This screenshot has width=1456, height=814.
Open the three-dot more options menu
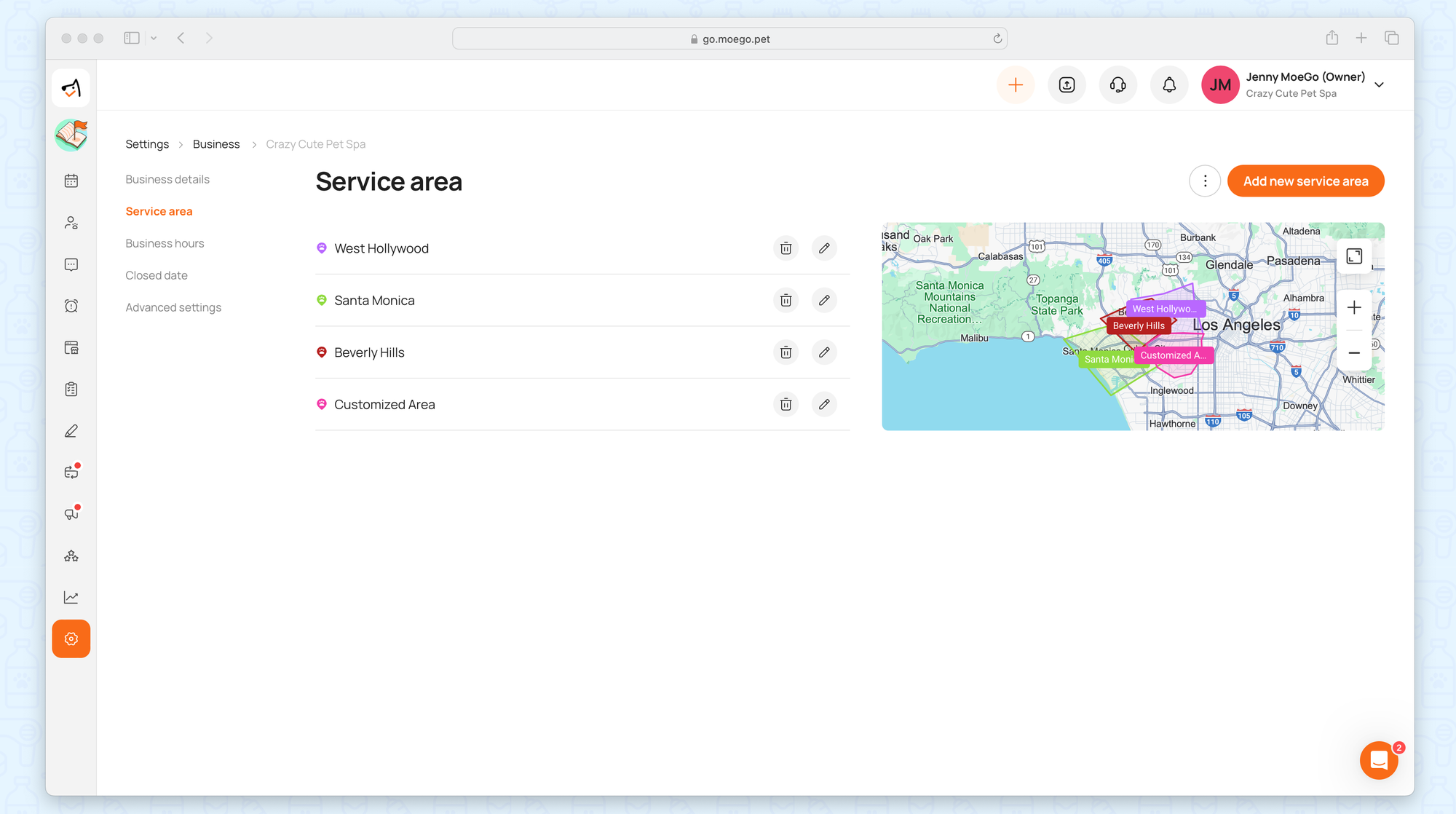(x=1205, y=181)
